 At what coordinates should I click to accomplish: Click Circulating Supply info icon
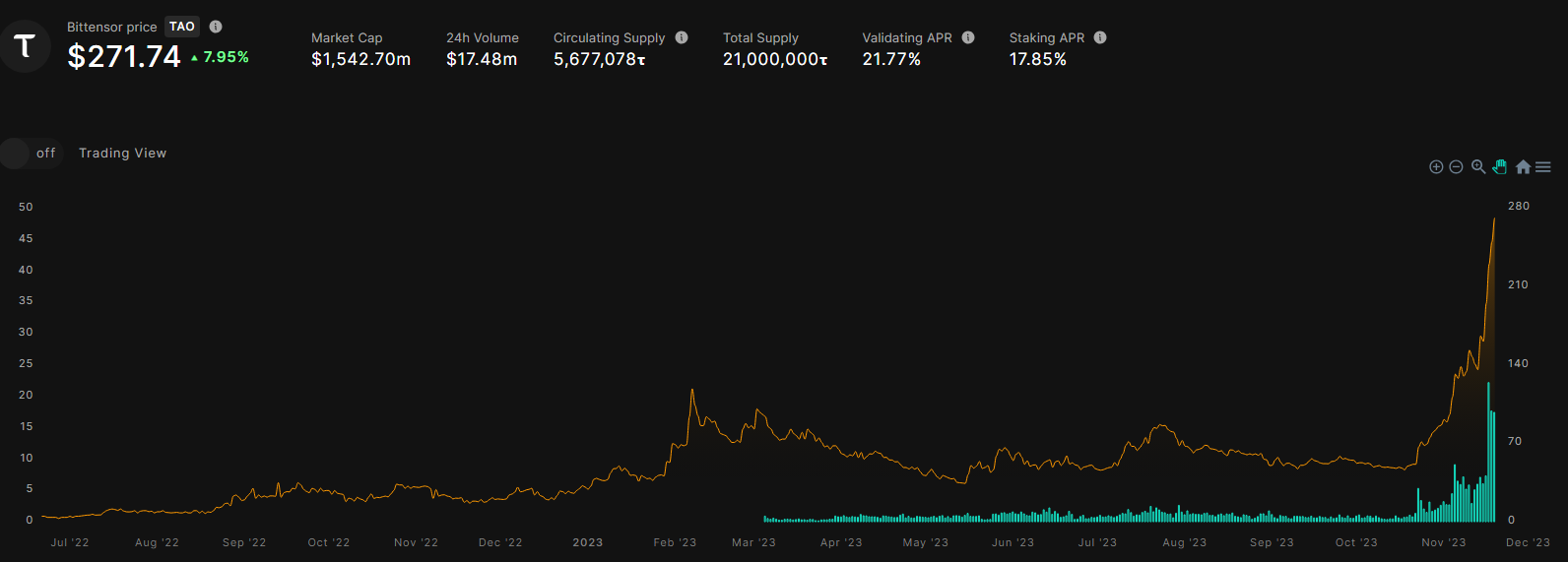[682, 37]
